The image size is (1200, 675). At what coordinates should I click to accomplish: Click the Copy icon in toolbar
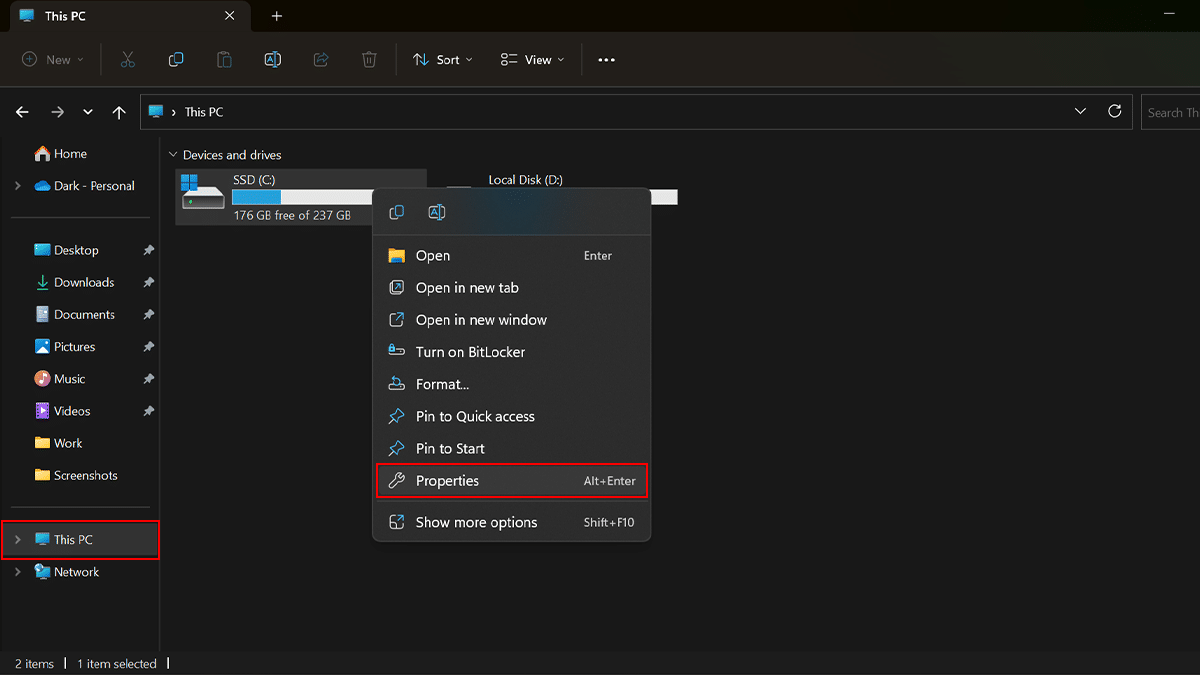click(x=176, y=60)
